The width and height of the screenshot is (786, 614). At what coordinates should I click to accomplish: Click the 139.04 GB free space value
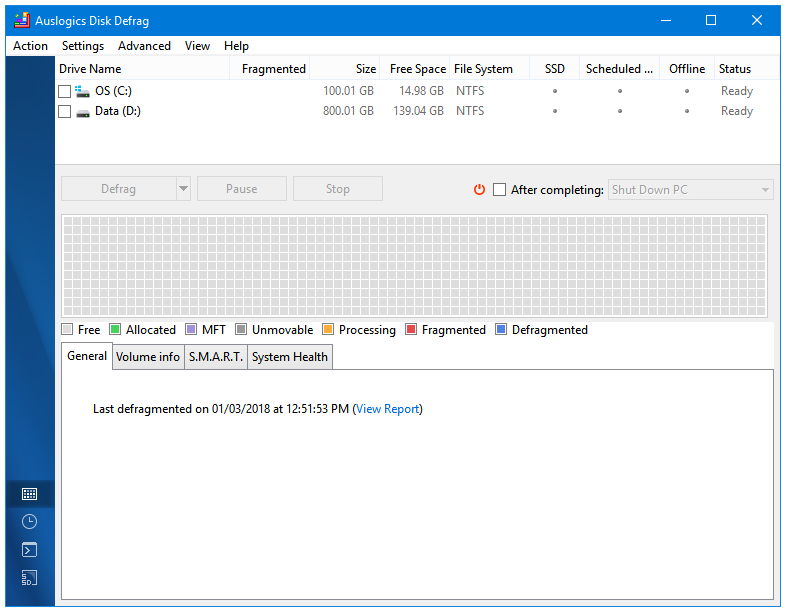click(x=419, y=111)
